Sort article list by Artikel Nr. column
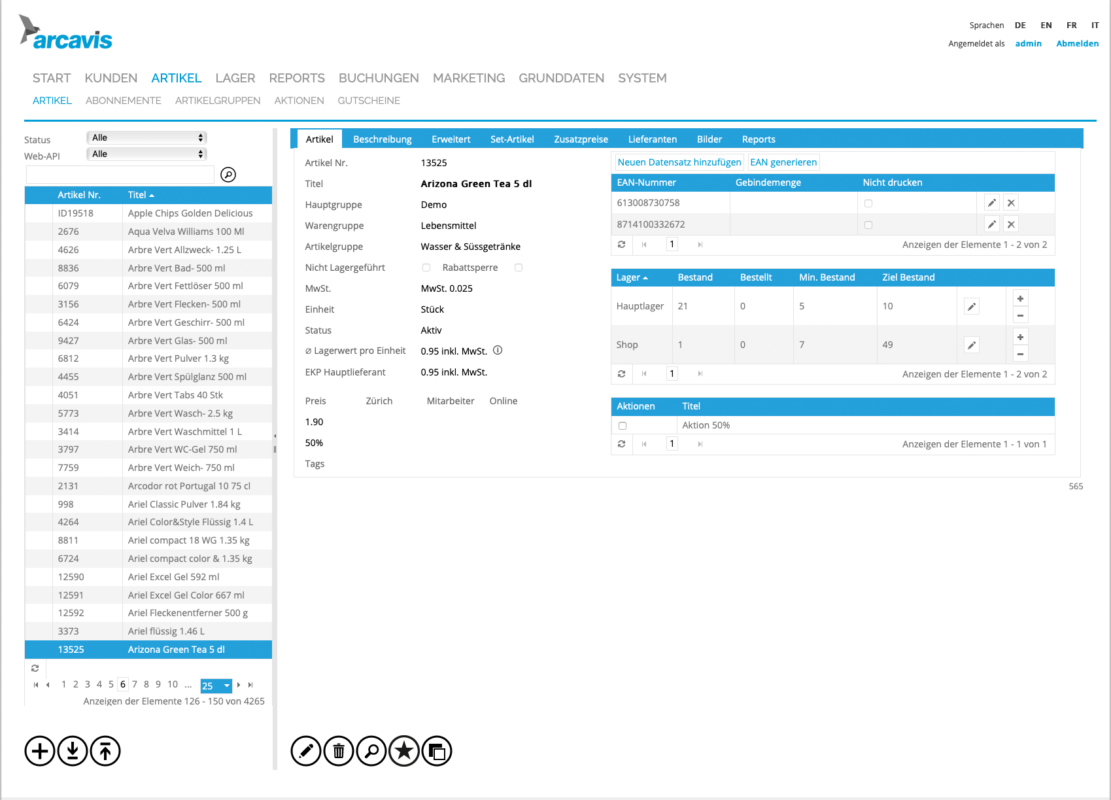Screen dimensions: 1111x800 79,195
